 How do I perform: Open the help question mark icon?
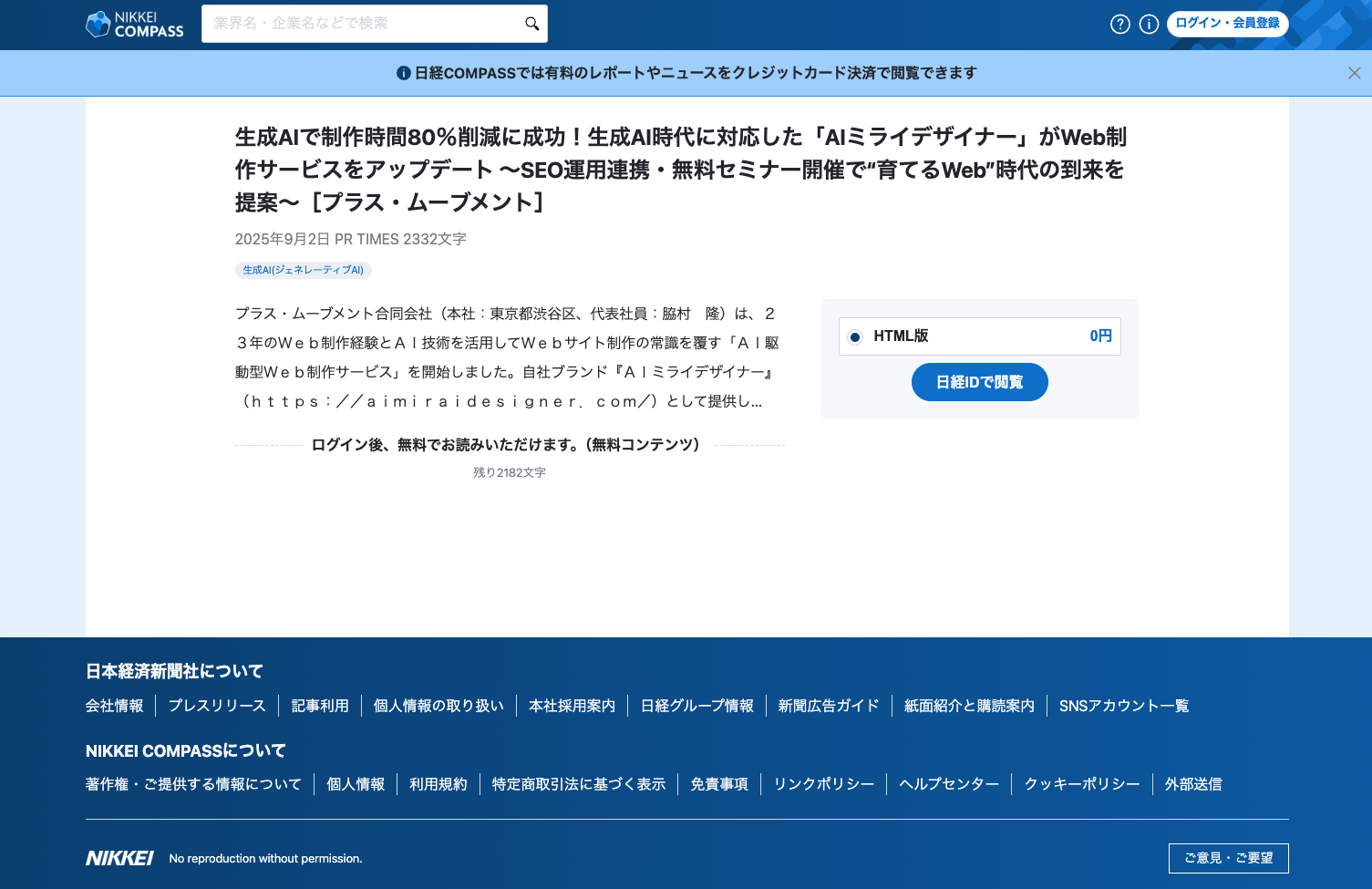1120,25
